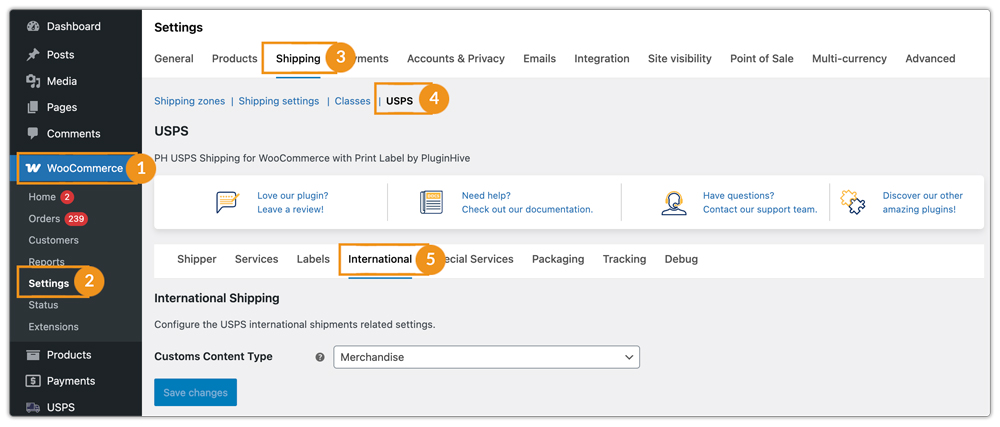The width and height of the screenshot is (1000, 427).
Task: Click the support agent headset icon
Action: coord(673,202)
